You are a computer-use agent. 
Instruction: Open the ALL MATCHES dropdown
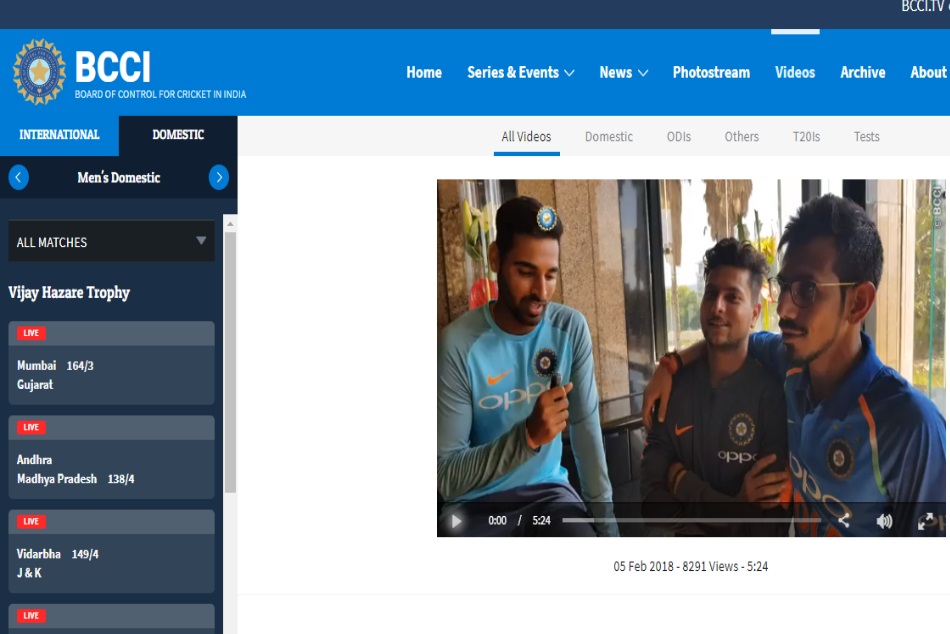point(110,241)
